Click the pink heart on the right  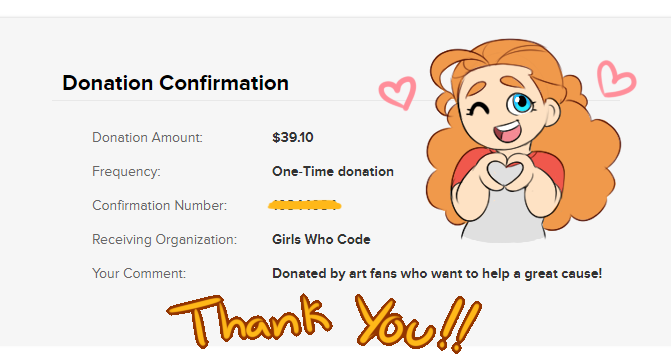tap(616, 78)
